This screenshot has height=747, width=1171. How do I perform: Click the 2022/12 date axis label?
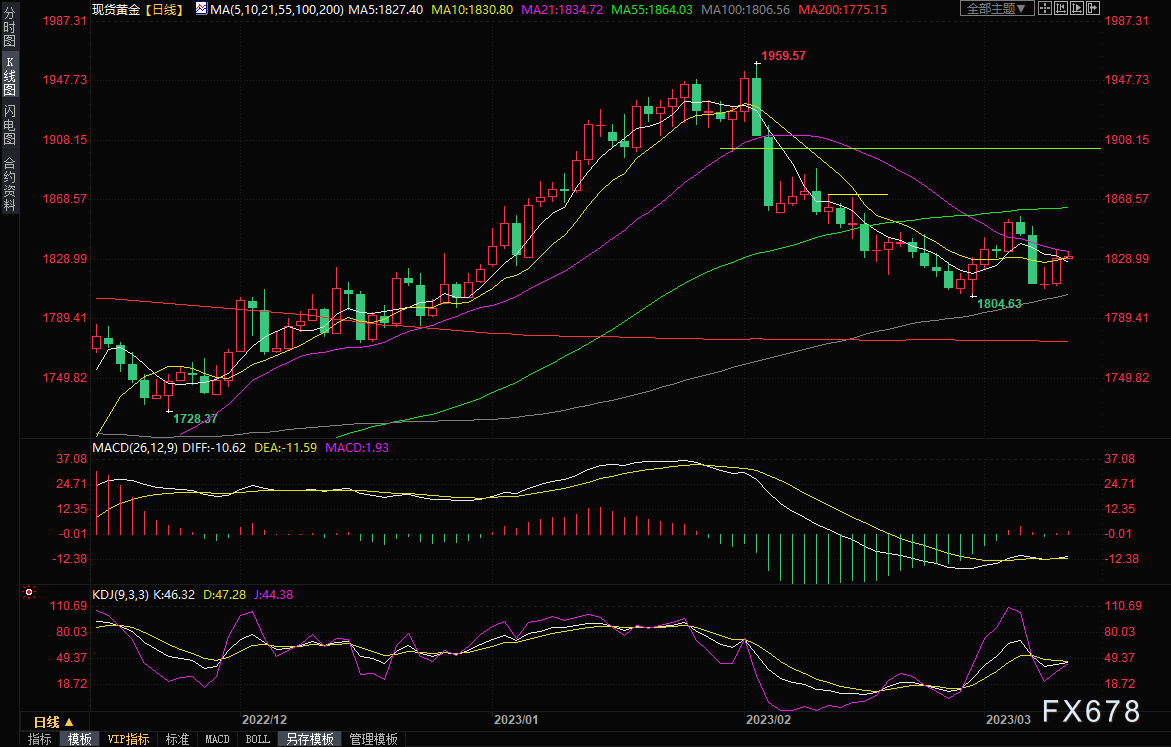click(264, 719)
